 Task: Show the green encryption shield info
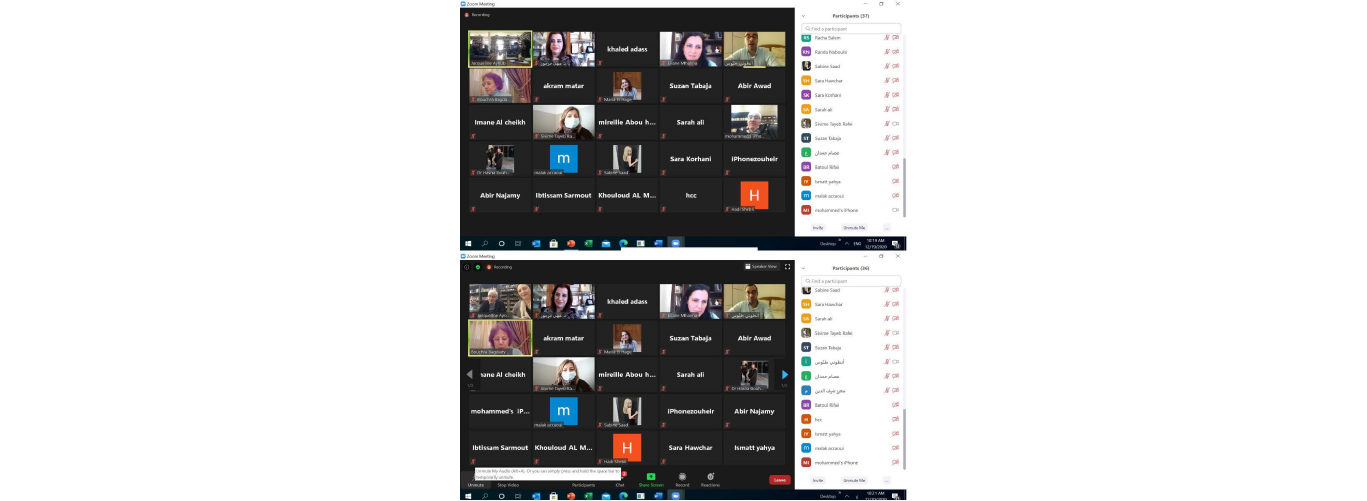[x=477, y=267]
